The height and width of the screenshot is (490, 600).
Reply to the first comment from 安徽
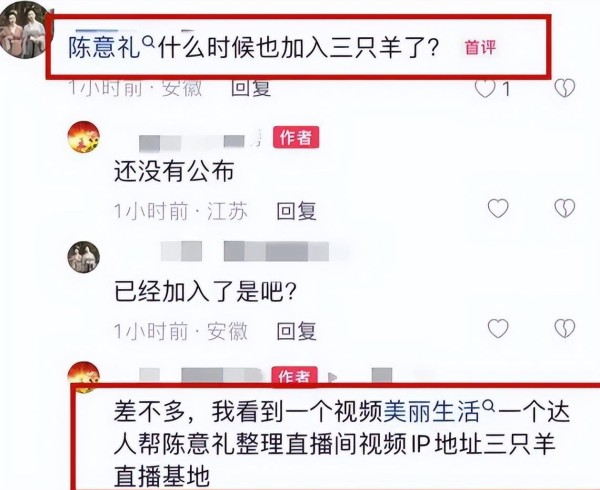[x=251, y=88]
